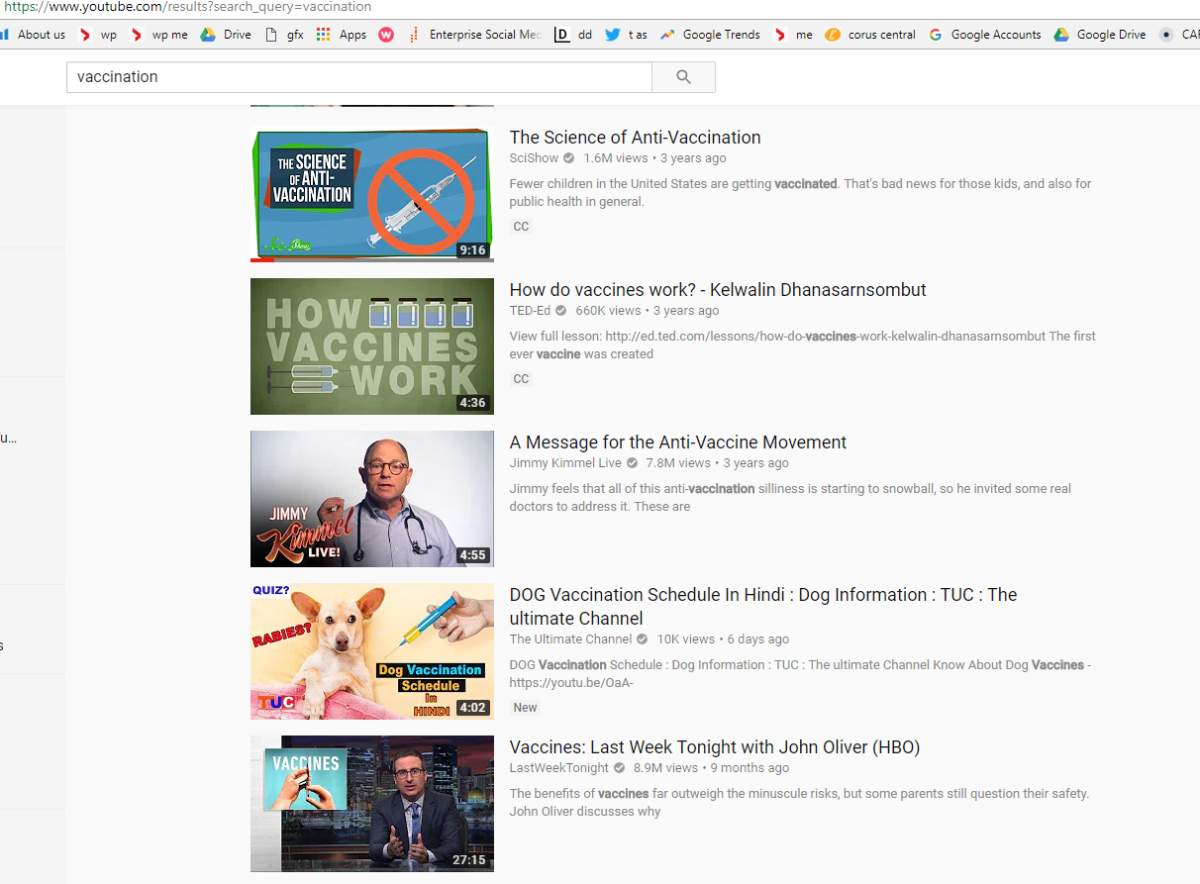This screenshot has height=884, width=1200.
Task: Open the Google Accounts bookmark
Action: pos(985,34)
